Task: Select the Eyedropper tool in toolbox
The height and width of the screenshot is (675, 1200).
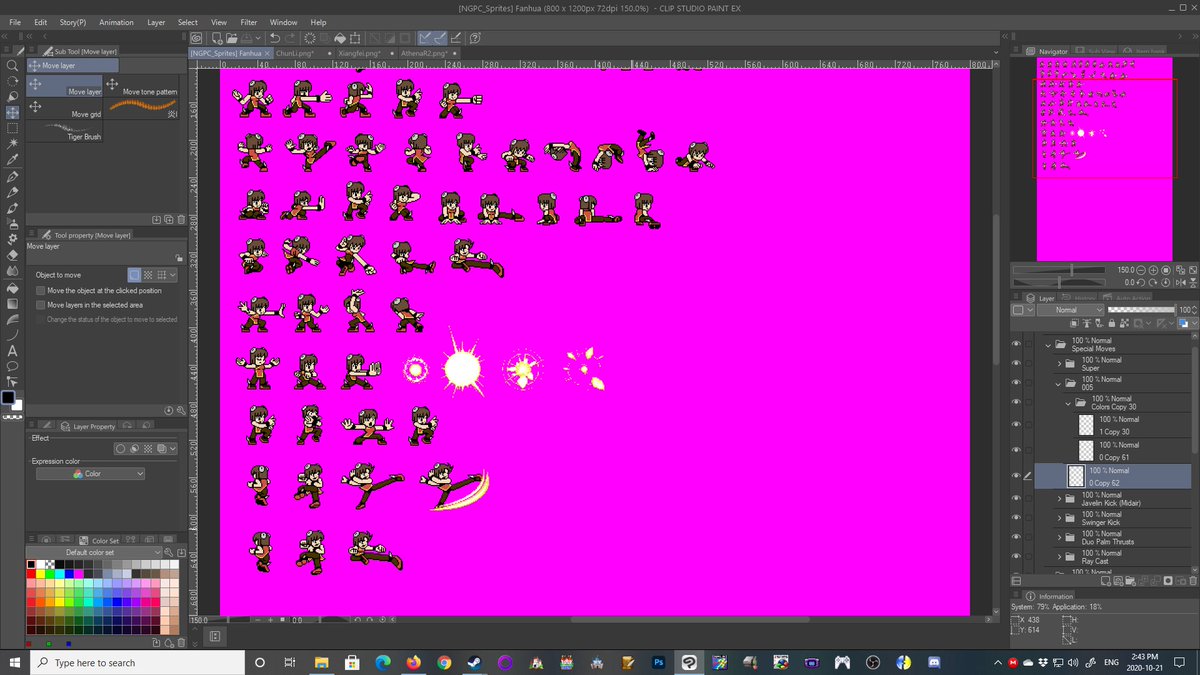Action: click(13, 160)
